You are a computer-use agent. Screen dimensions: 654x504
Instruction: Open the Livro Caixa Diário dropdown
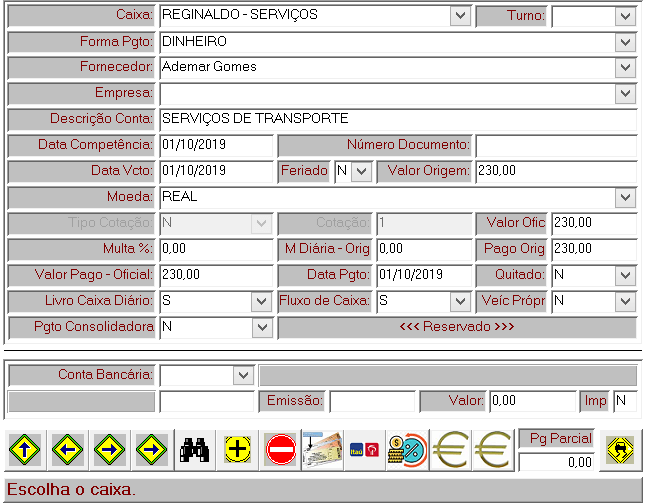(262, 301)
